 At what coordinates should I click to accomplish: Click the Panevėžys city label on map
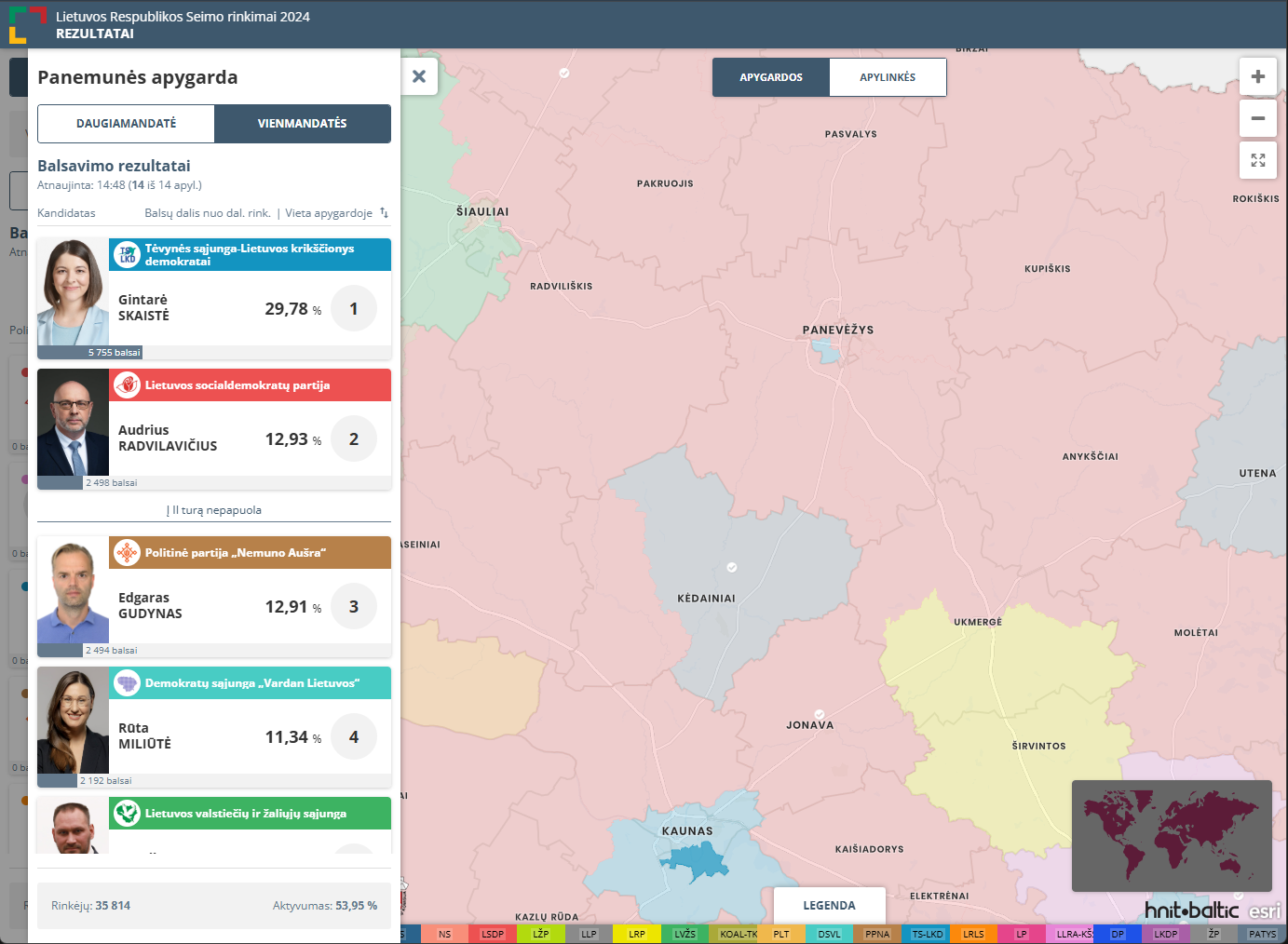(x=838, y=330)
